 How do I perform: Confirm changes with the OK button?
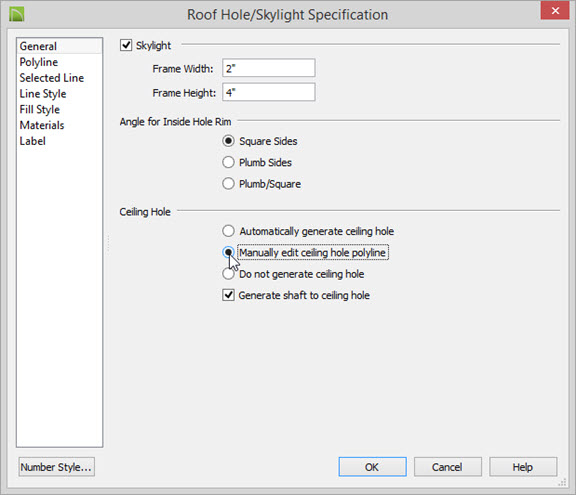[x=372, y=467]
